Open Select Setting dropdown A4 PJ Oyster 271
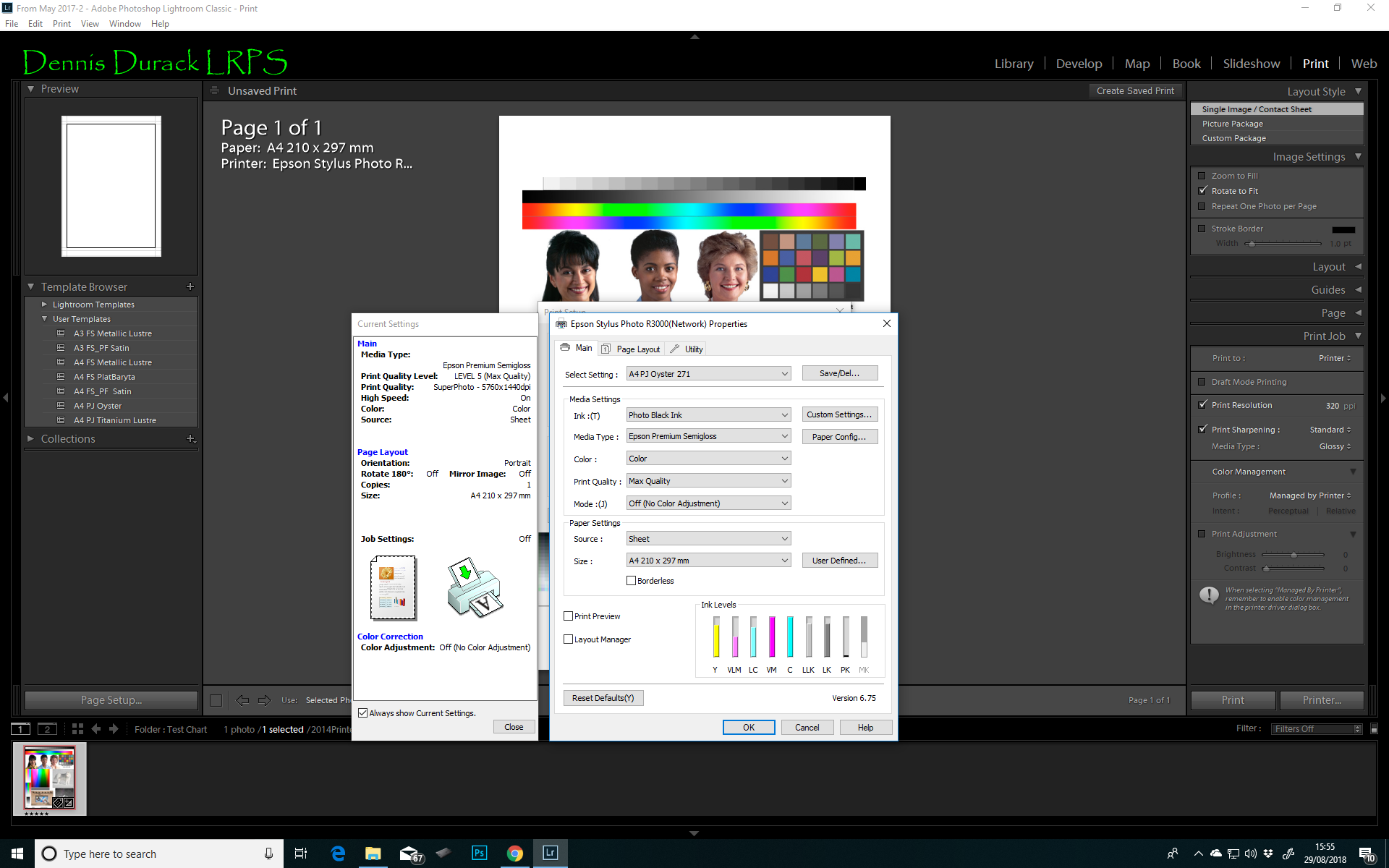 coord(708,374)
